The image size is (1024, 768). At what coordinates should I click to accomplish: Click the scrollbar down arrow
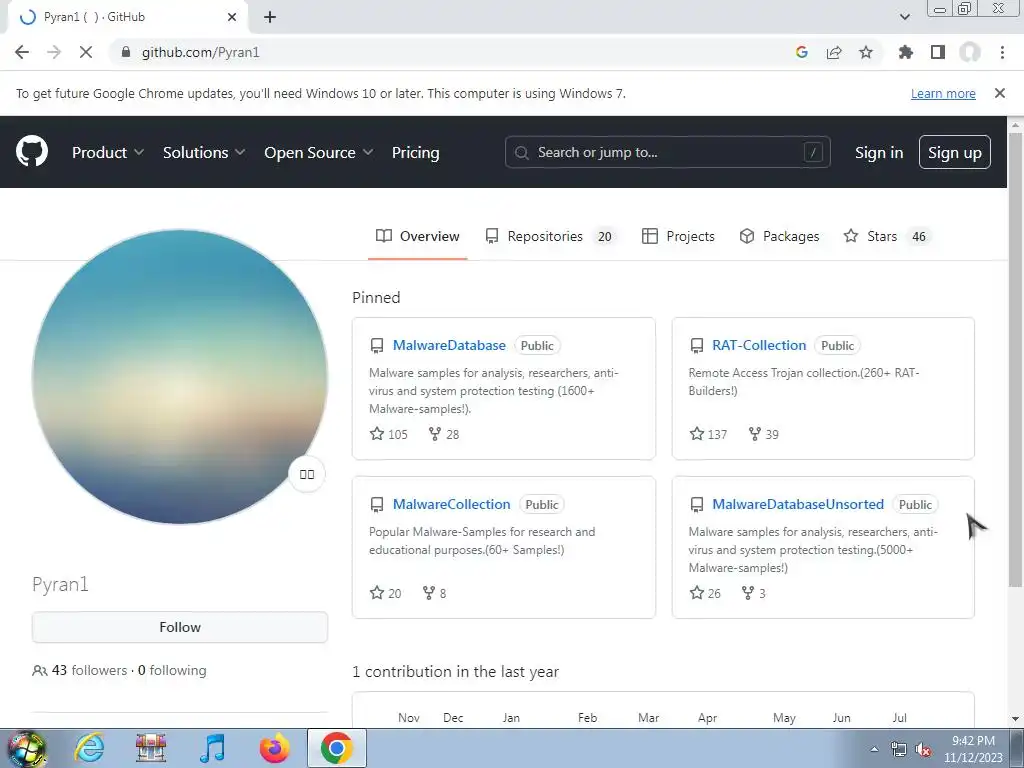[1015, 719]
